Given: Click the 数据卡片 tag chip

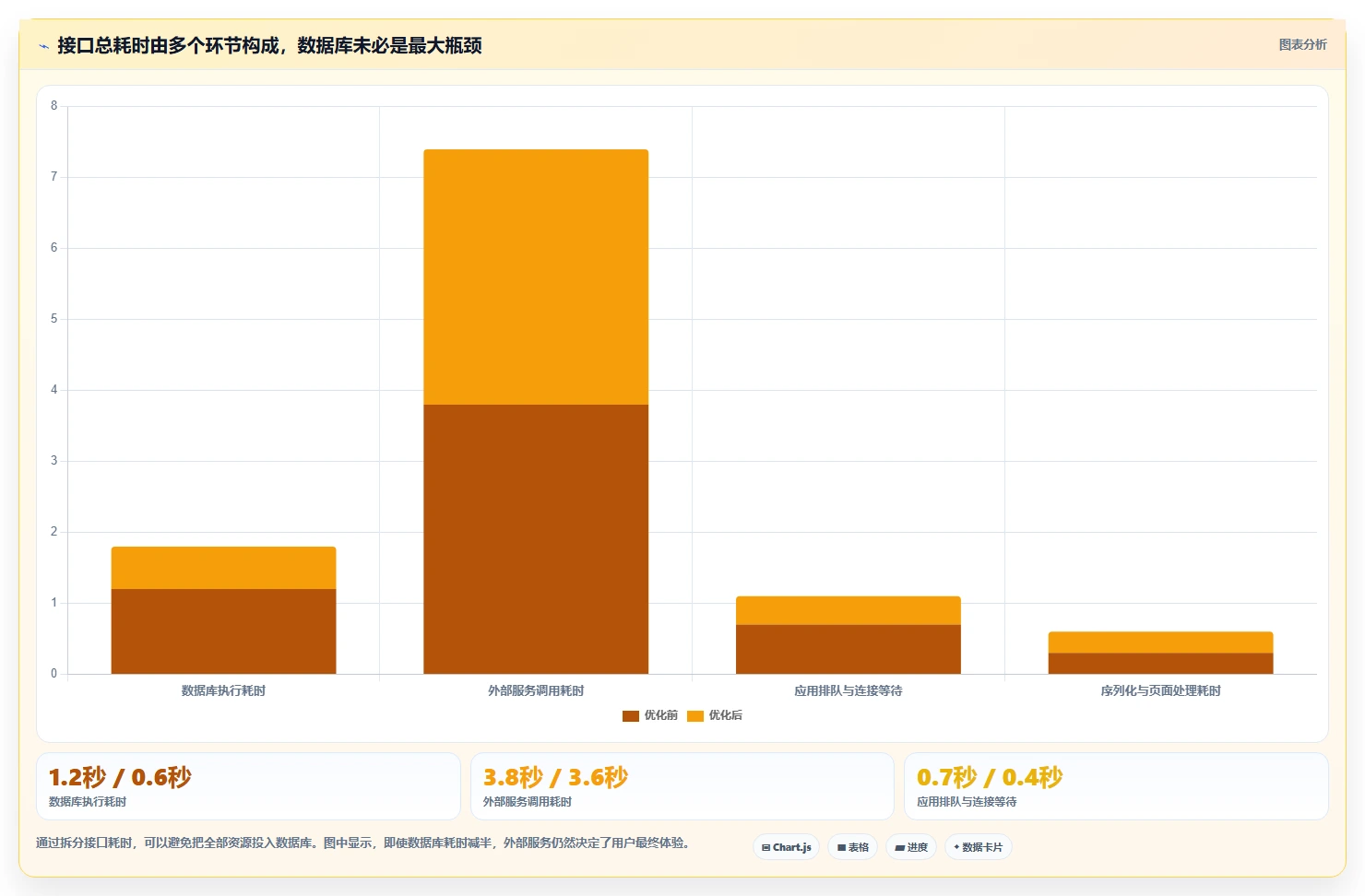Looking at the screenshot, I should coord(979,847).
